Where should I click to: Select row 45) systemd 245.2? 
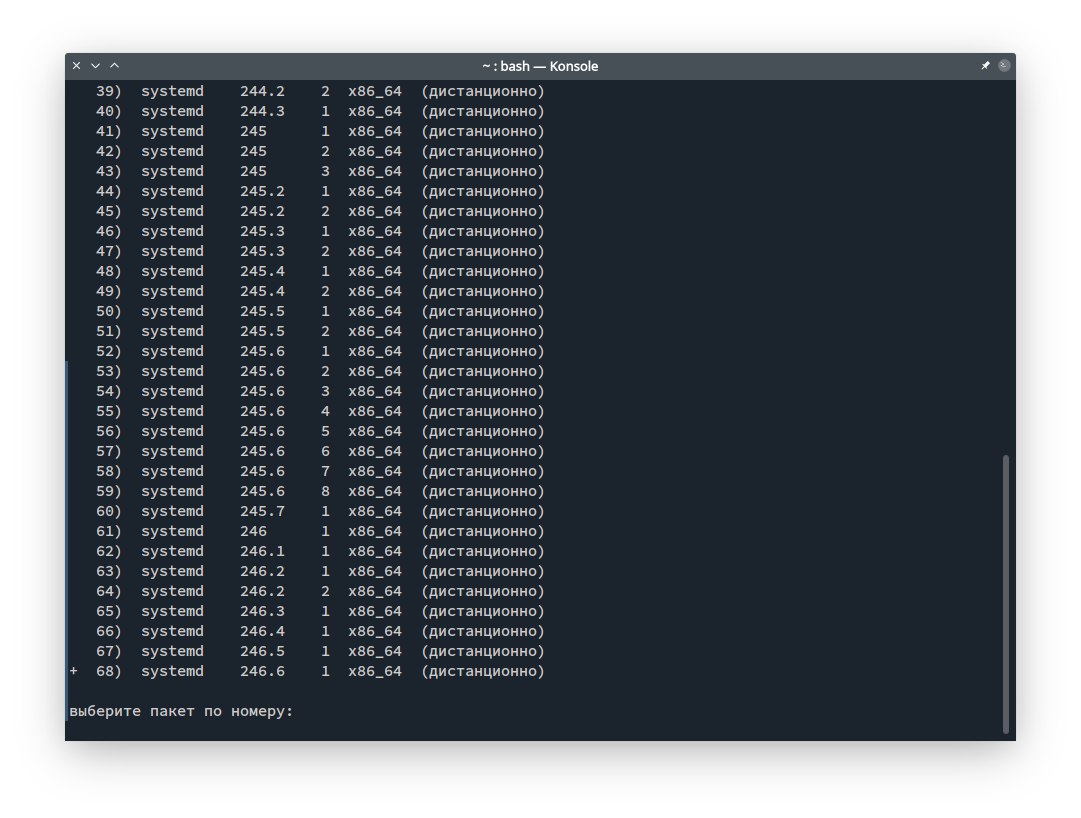[320, 211]
